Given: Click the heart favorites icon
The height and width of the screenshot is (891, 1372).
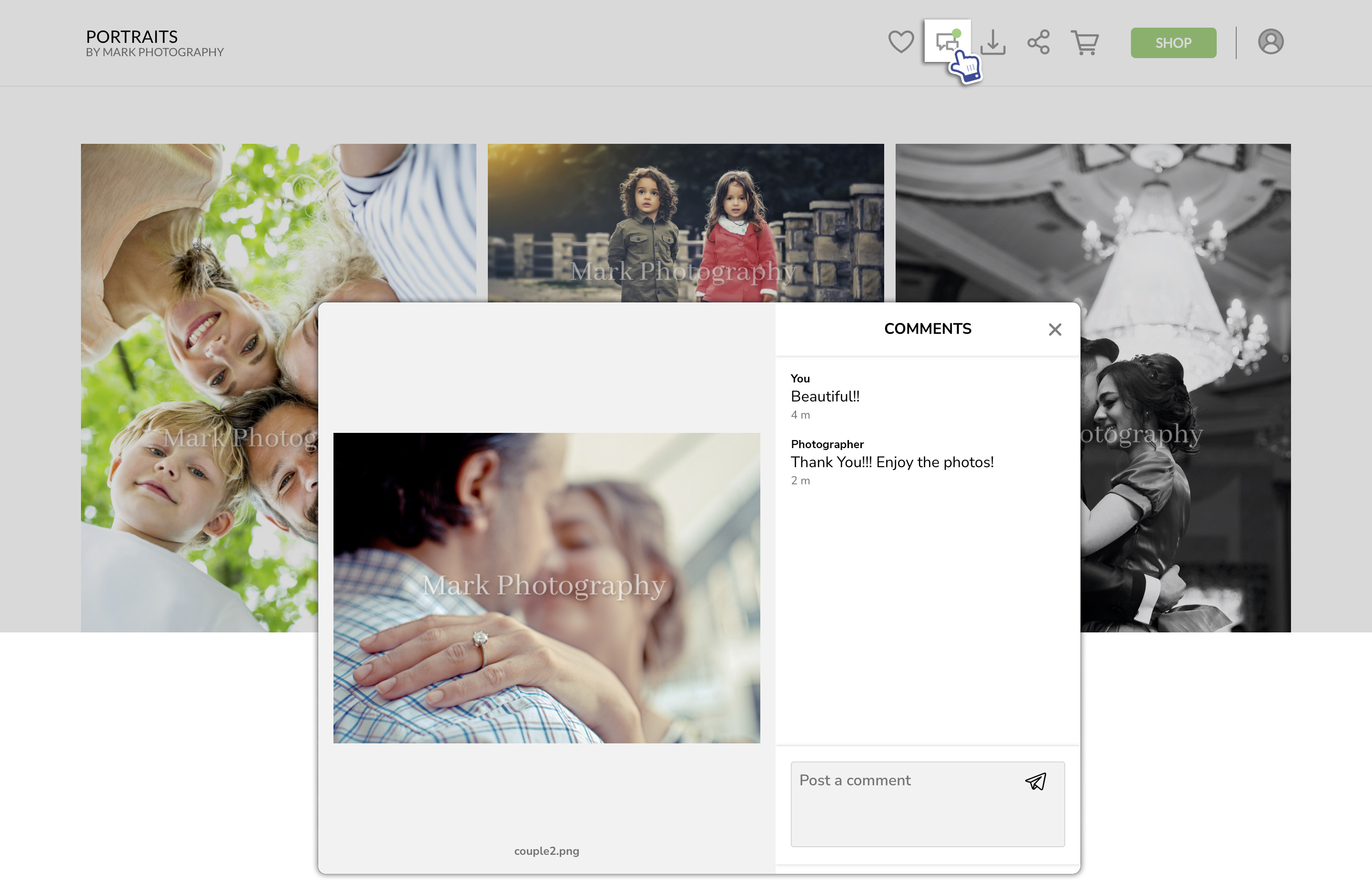Looking at the screenshot, I should [900, 42].
